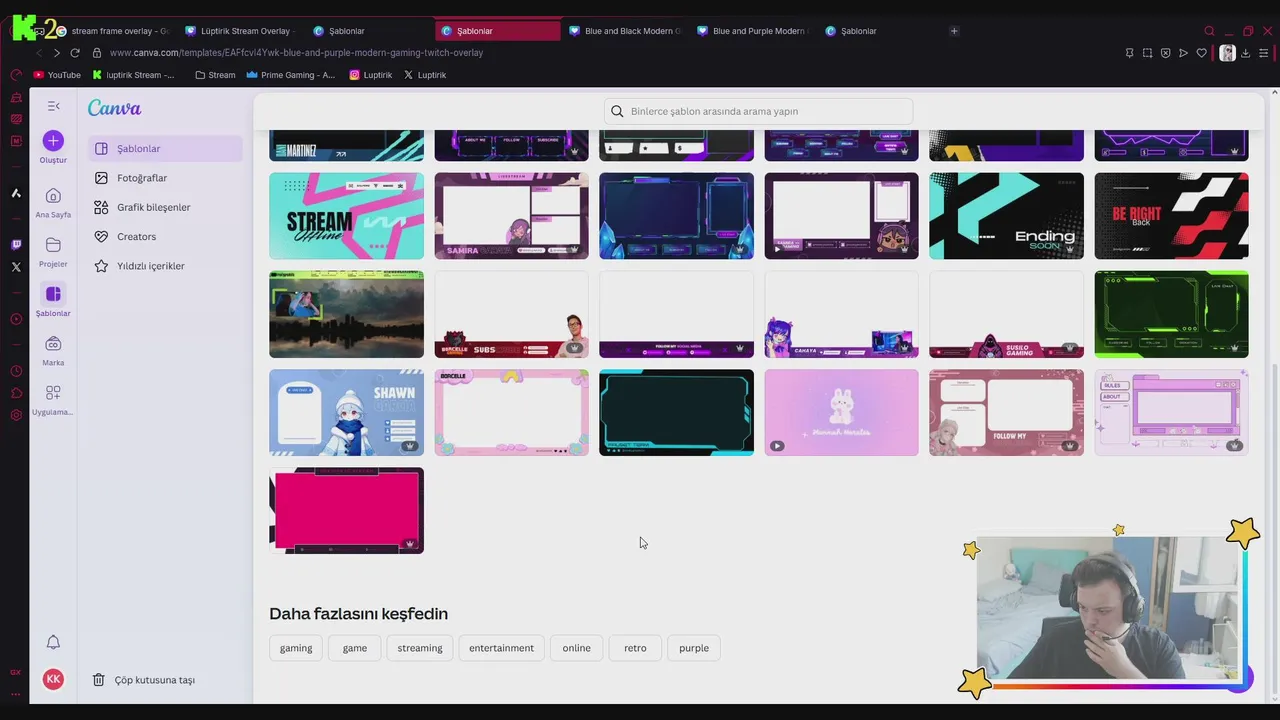Open Prime Gaming bookmark
This screenshot has width=1280, height=720.
pos(290,75)
